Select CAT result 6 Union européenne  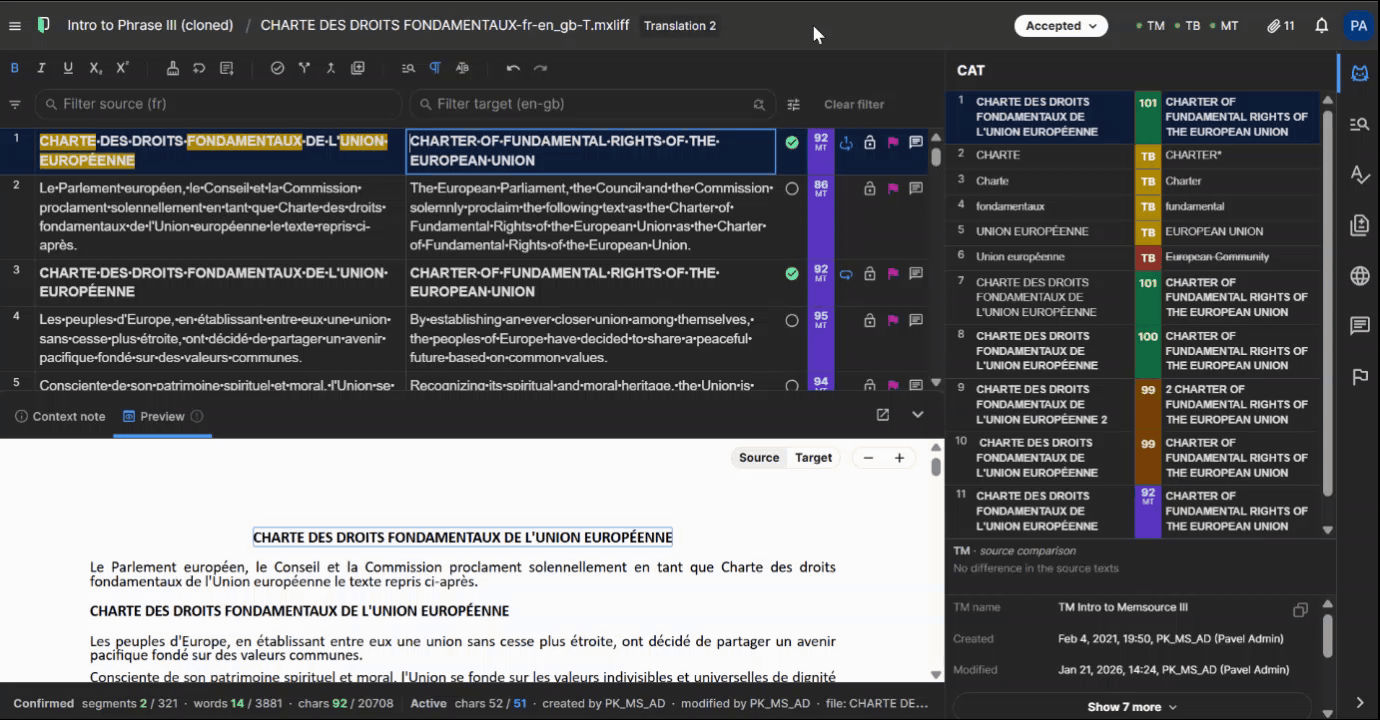pos(1132,257)
